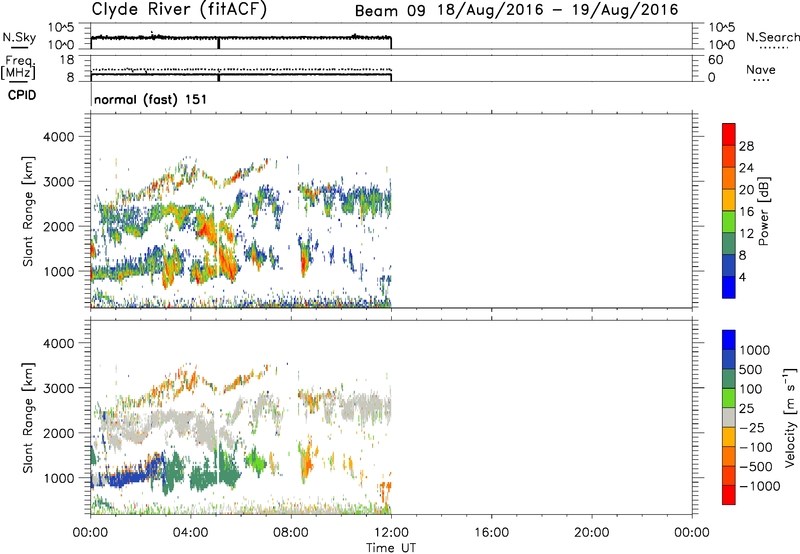Click the 'Beam 09' label in the title

(x=390, y=11)
